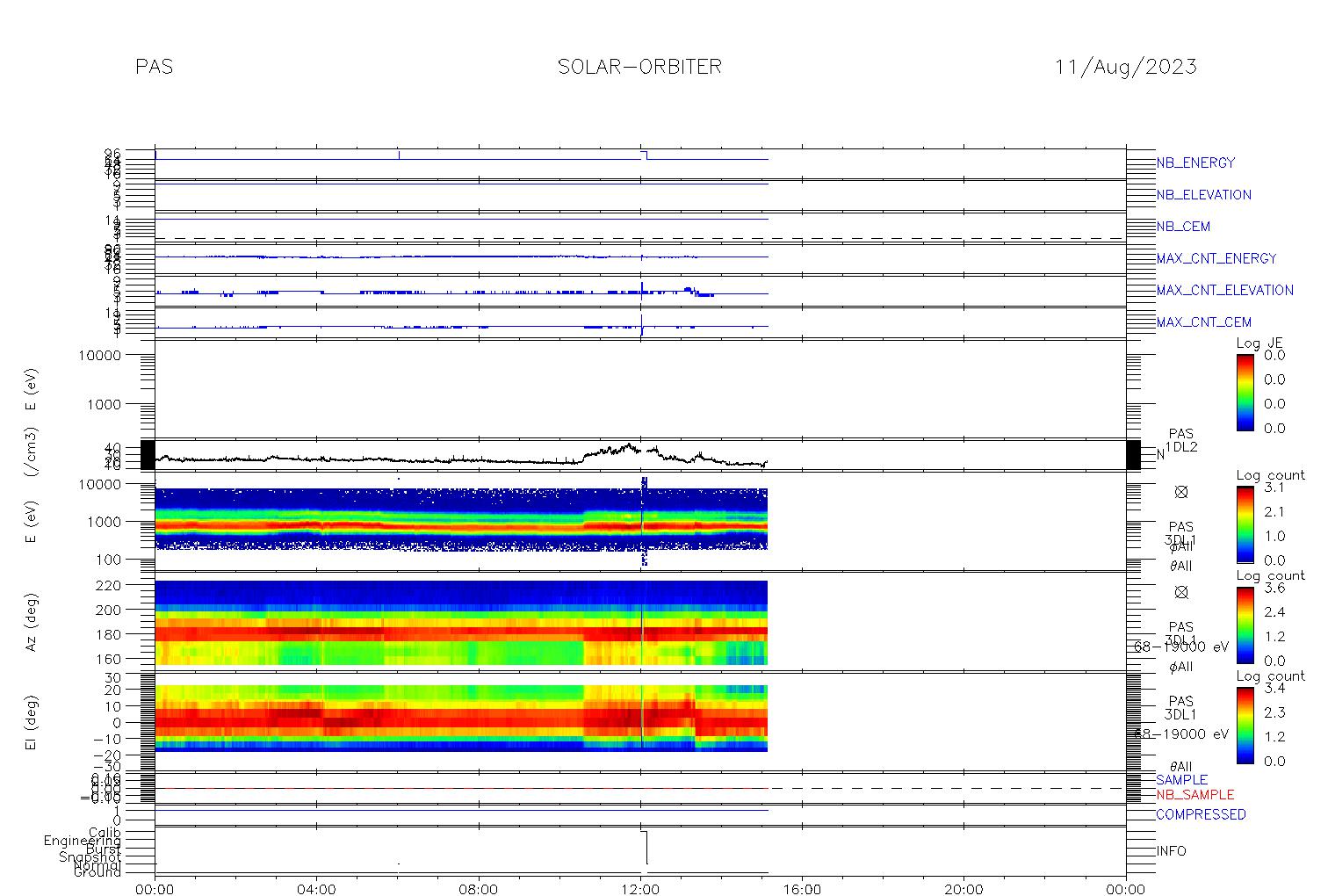Viewport: 1328px width, 896px height.
Task: Click the 3.6 value on azimuth color bar
Action: point(1274,588)
